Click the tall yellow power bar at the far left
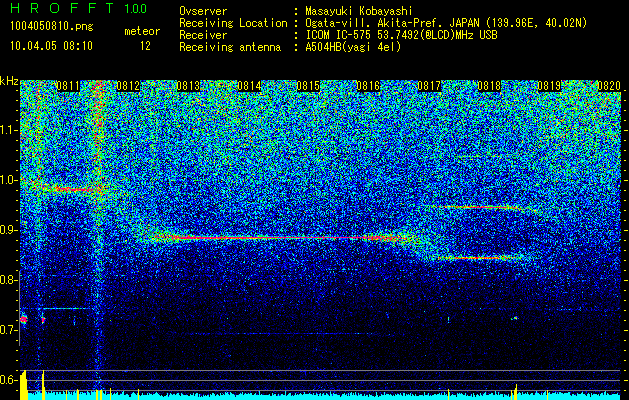 [24, 385]
